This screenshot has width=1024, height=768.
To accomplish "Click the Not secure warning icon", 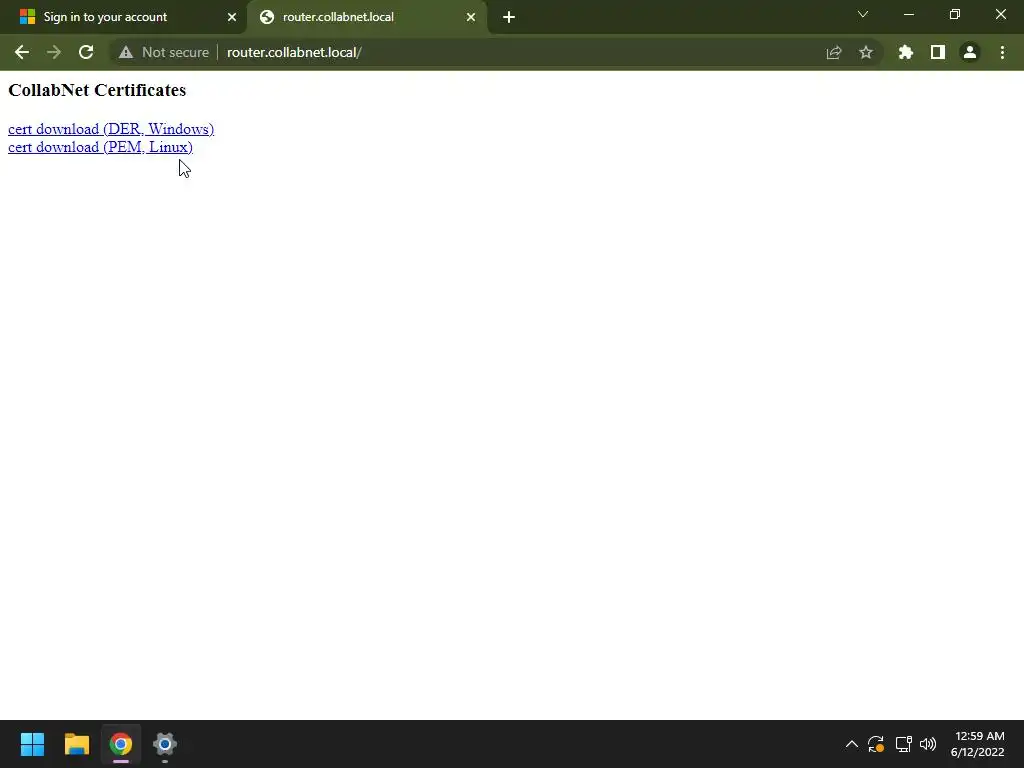I will pos(125,52).
